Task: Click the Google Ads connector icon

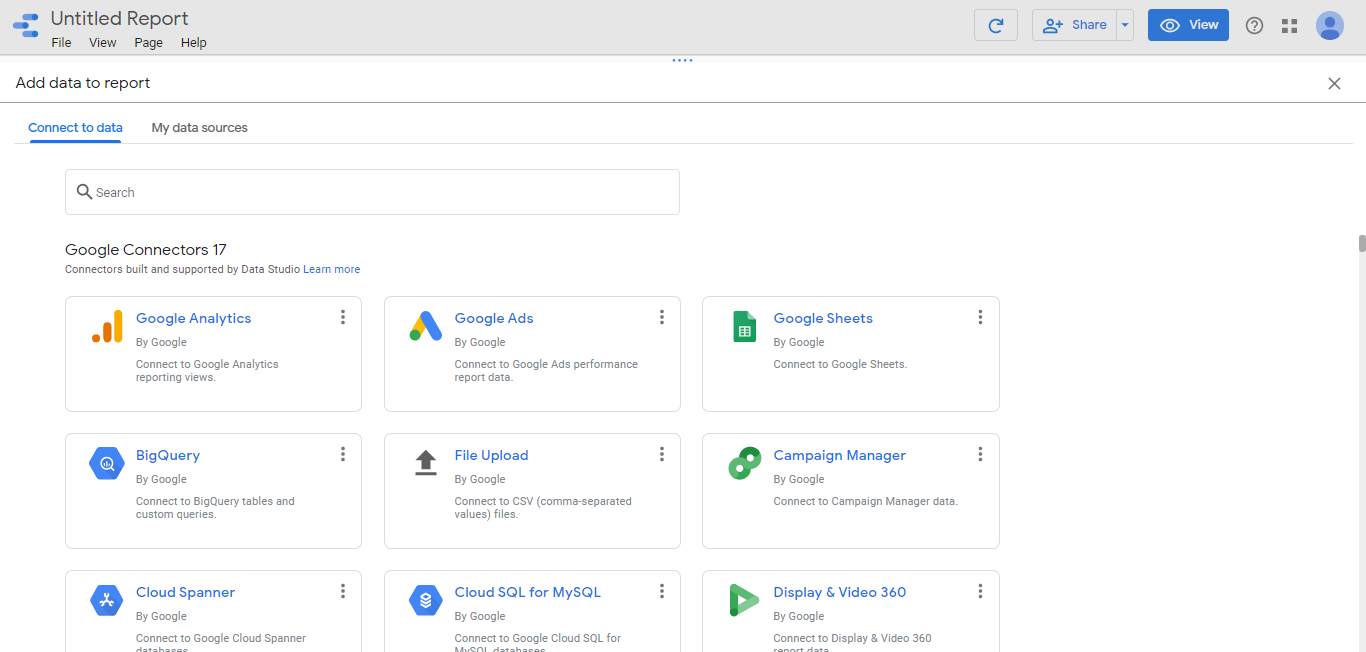Action: 425,326
